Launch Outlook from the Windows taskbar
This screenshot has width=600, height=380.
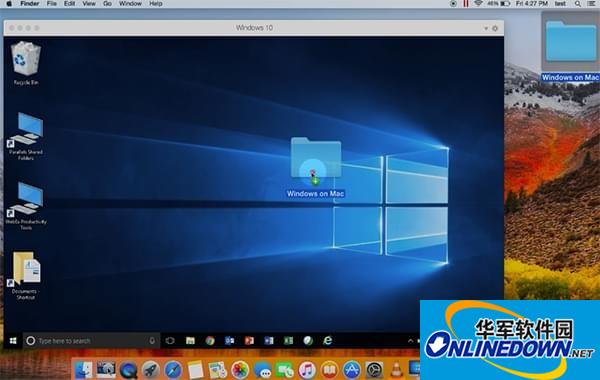click(230, 341)
